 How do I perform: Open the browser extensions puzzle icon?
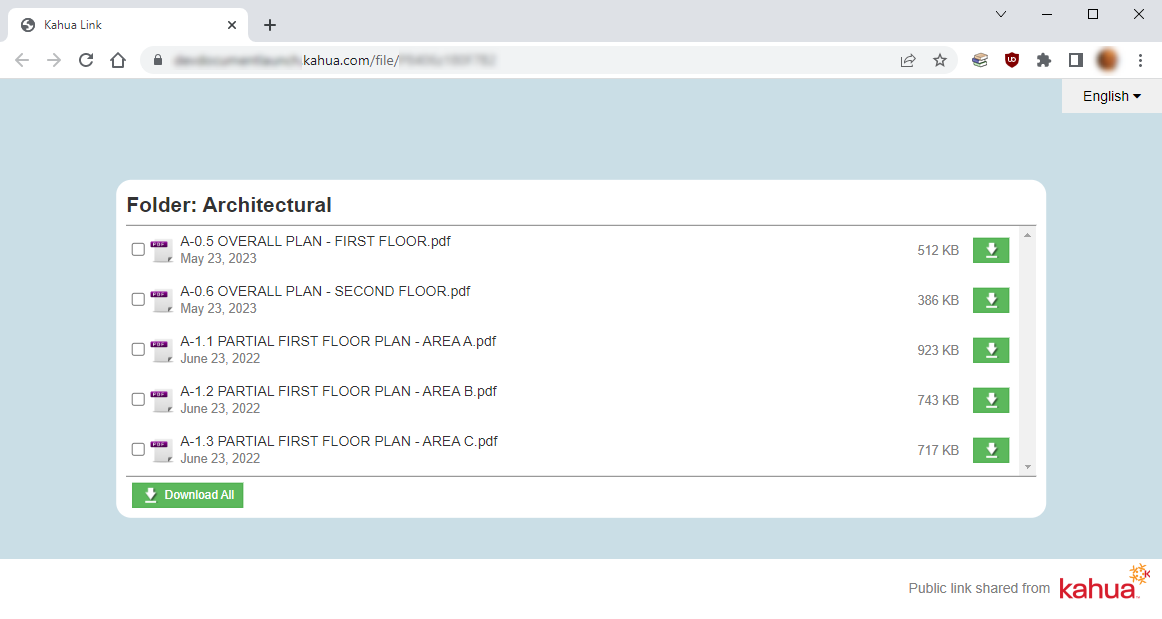1044,60
